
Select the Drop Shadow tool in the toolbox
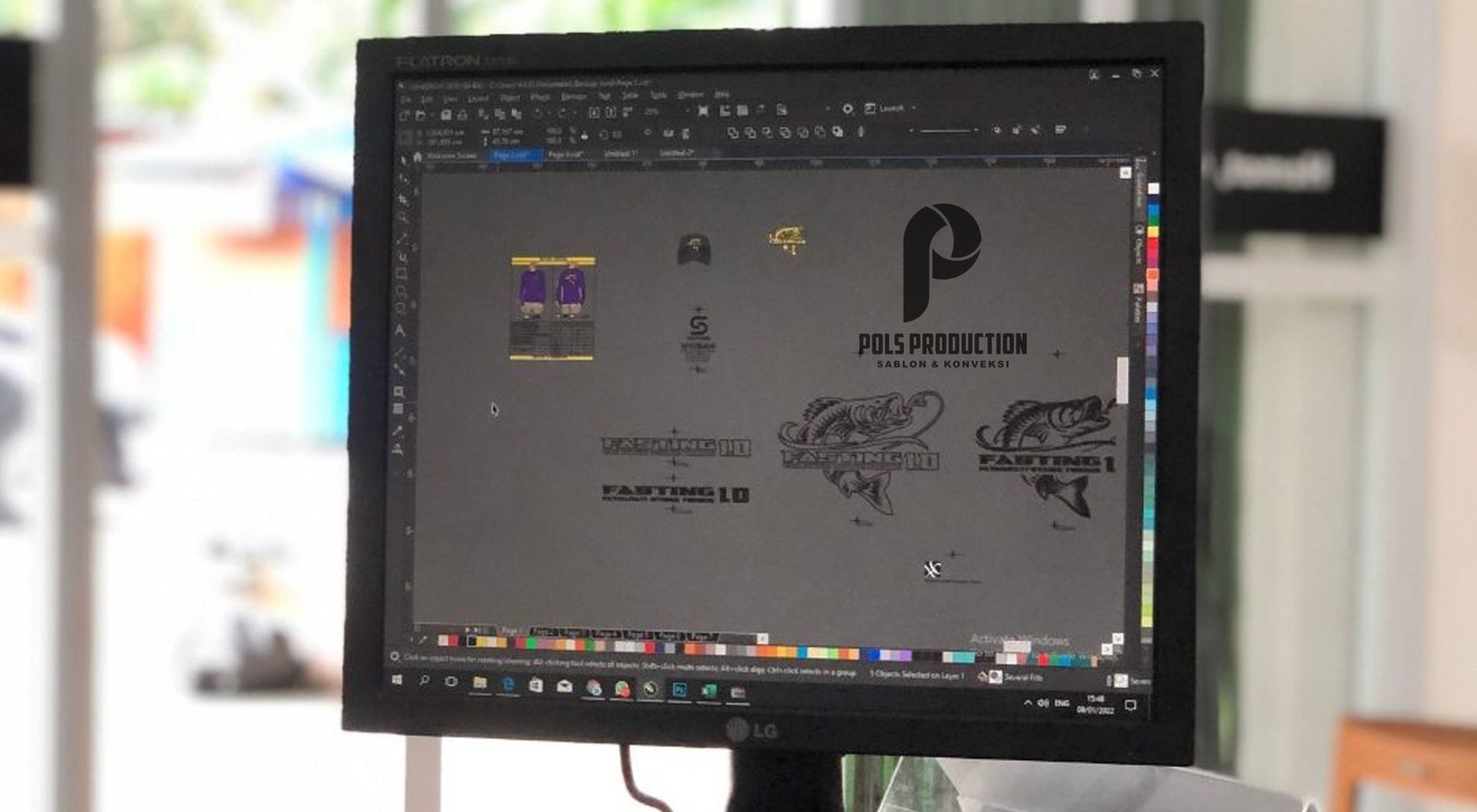(401, 390)
